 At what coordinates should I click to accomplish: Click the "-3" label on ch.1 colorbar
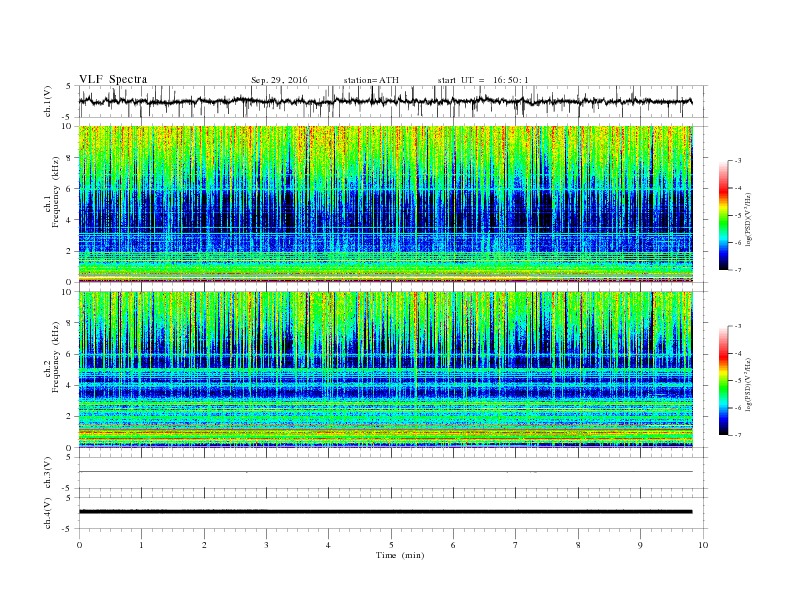tap(738, 161)
